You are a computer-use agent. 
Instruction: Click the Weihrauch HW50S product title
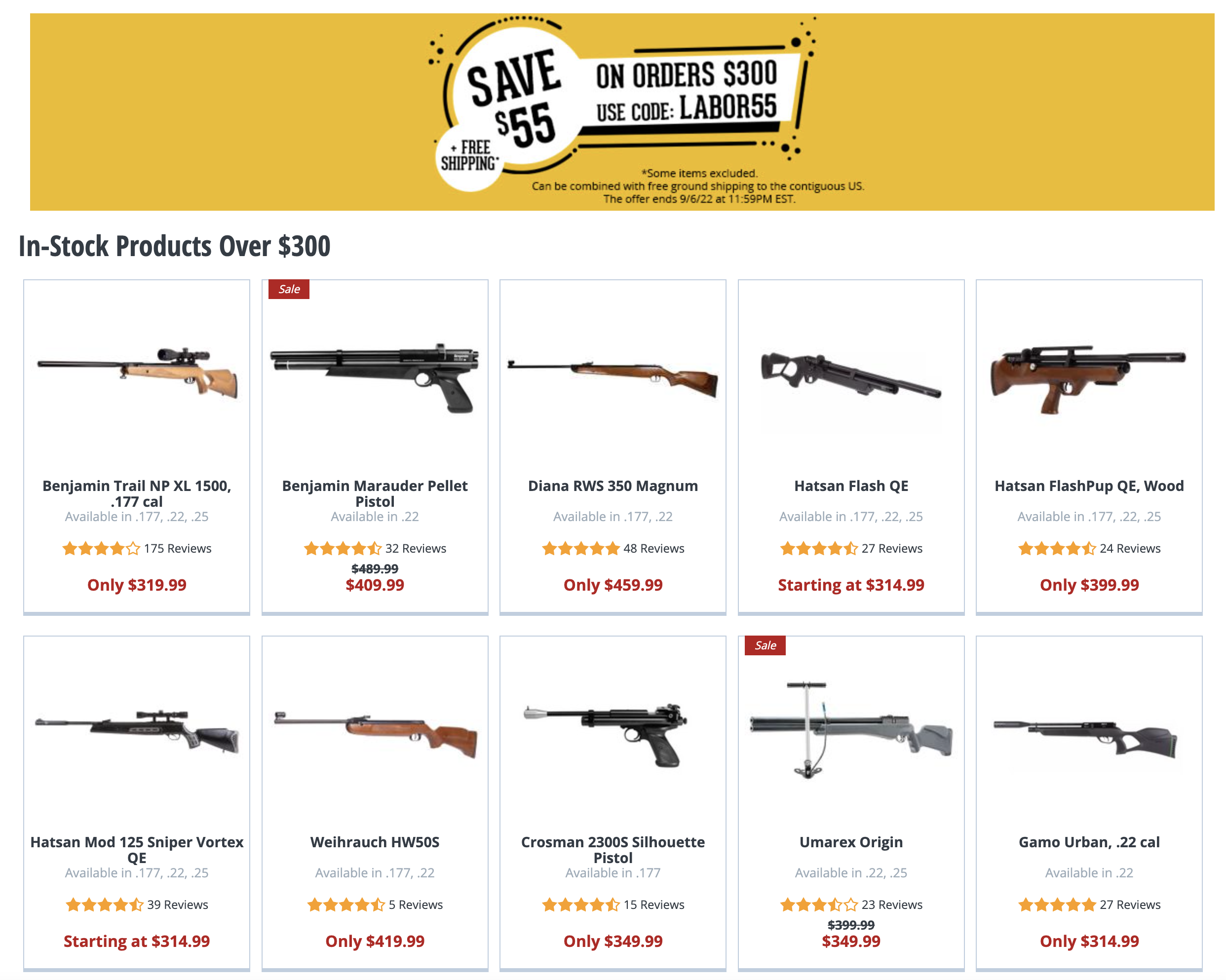coord(375,842)
